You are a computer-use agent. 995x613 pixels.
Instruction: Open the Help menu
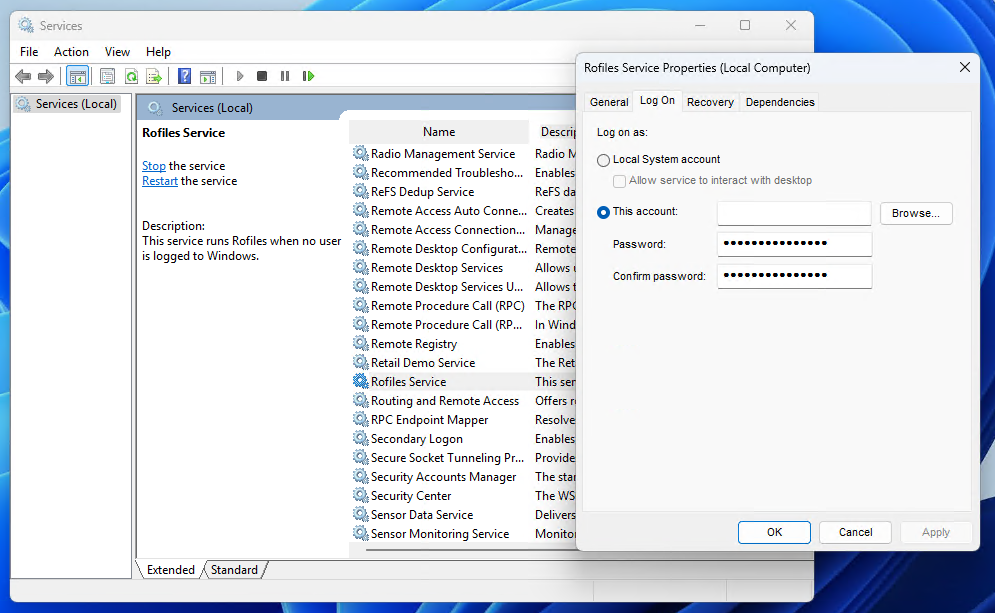(158, 52)
